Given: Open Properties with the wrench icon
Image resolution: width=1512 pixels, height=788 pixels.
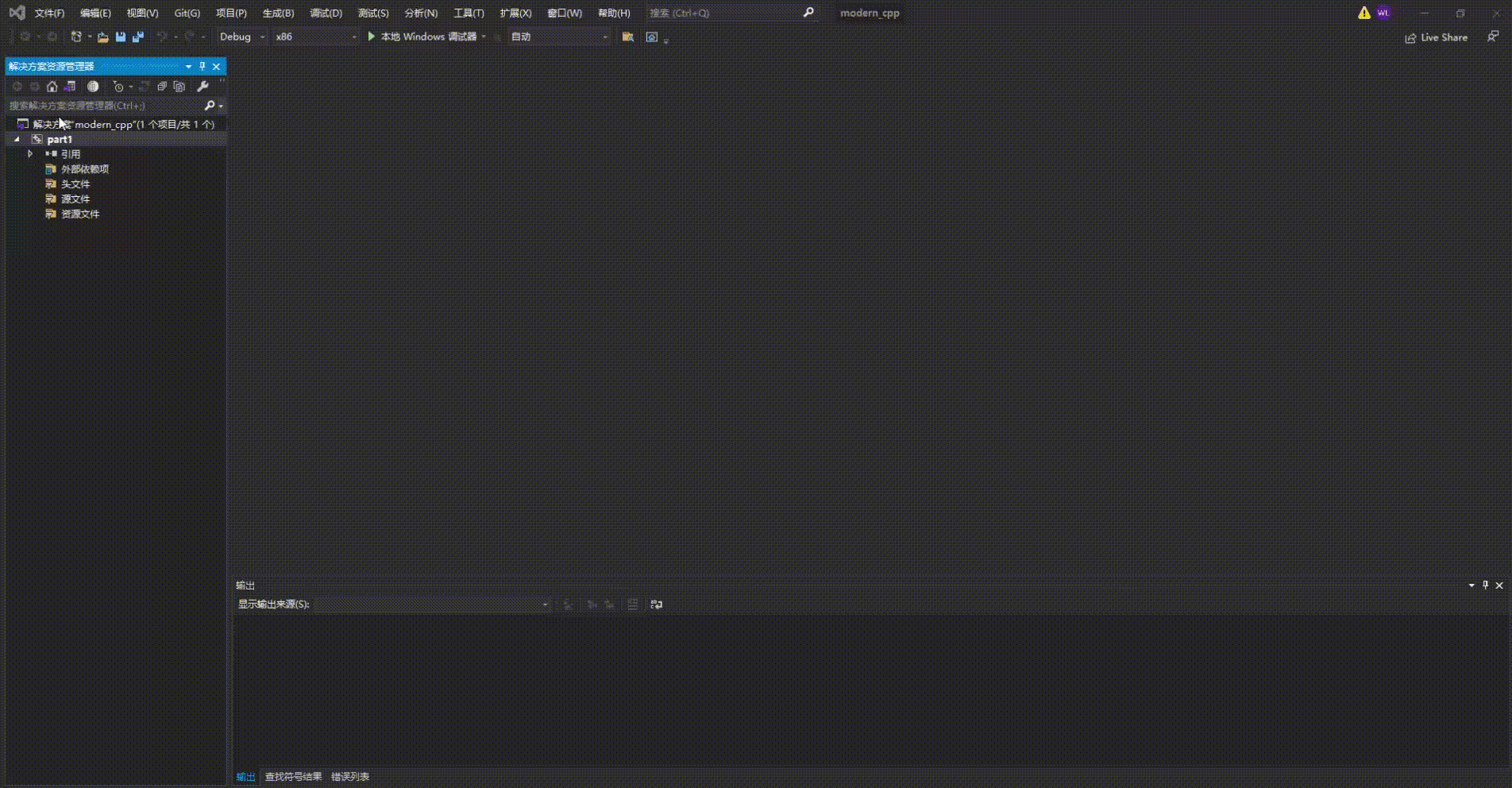Looking at the screenshot, I should coord(202,87).
